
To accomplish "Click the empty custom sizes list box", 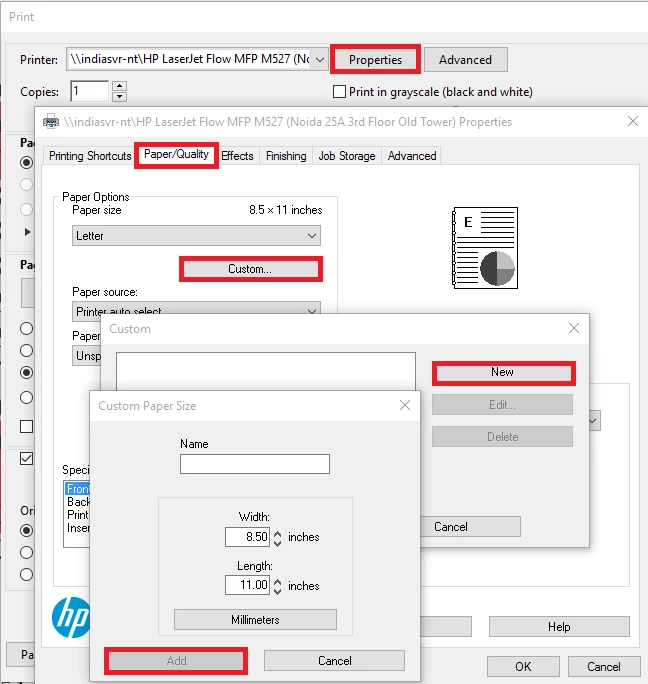I will pyautogui.click(x=266, y=371).
